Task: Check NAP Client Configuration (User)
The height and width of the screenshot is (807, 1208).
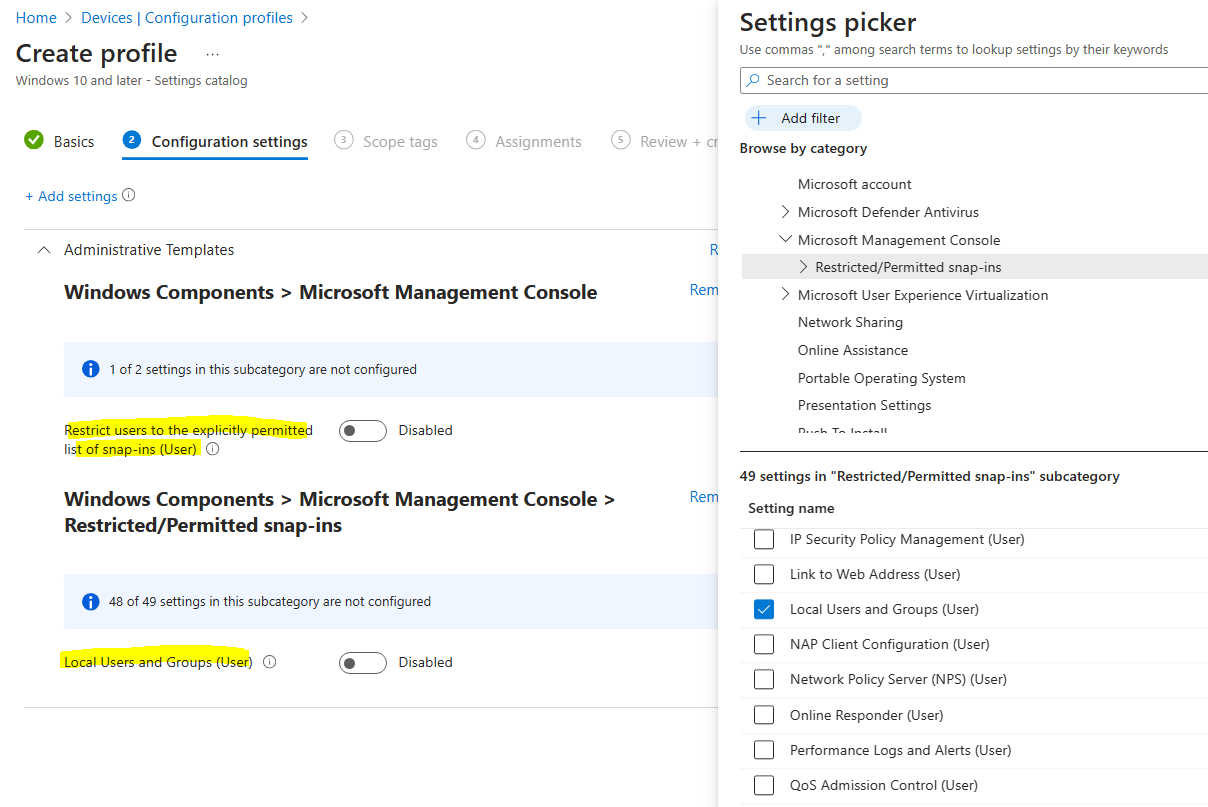Action: pyautogui.click(x=764, y=644)
